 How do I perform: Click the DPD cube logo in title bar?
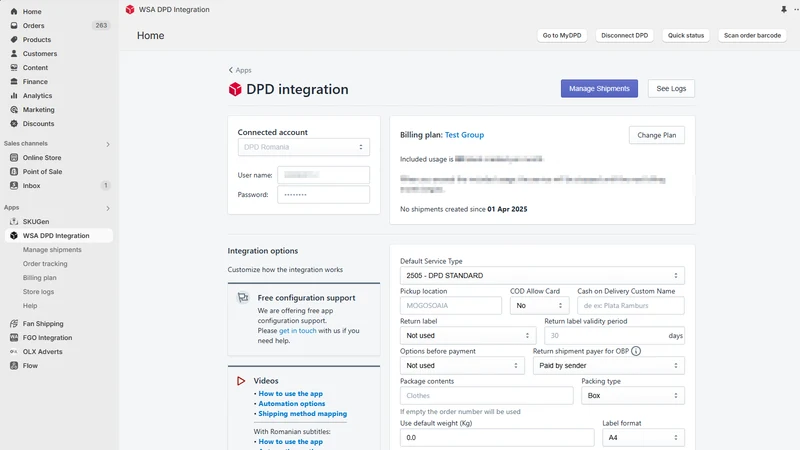(x=130, y=9)
